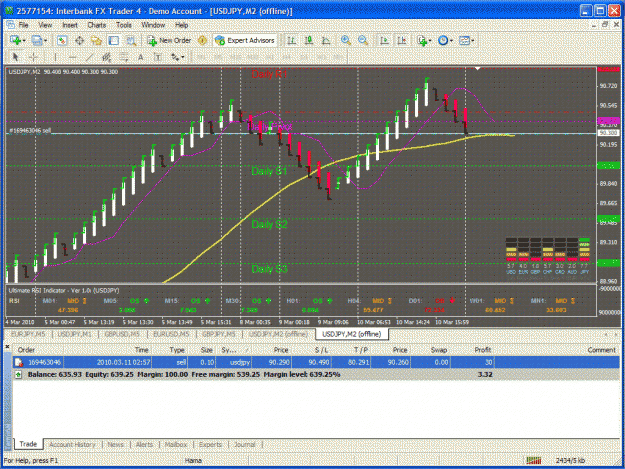This screenshot has width=625, height=469.
Task: Open the Window menu
Action: coord(153,25)
